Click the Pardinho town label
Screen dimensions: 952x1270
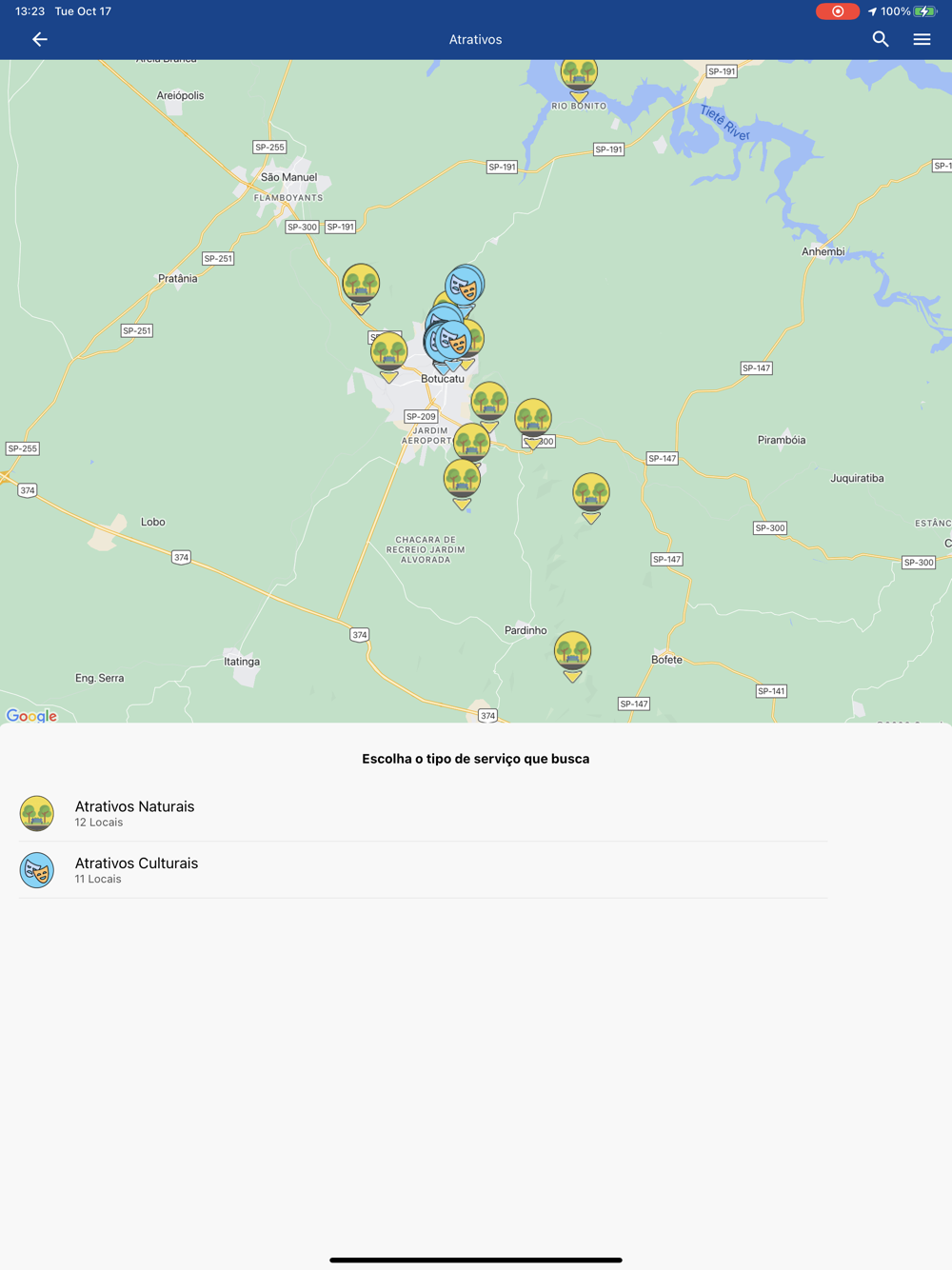(x=526, y=630)
